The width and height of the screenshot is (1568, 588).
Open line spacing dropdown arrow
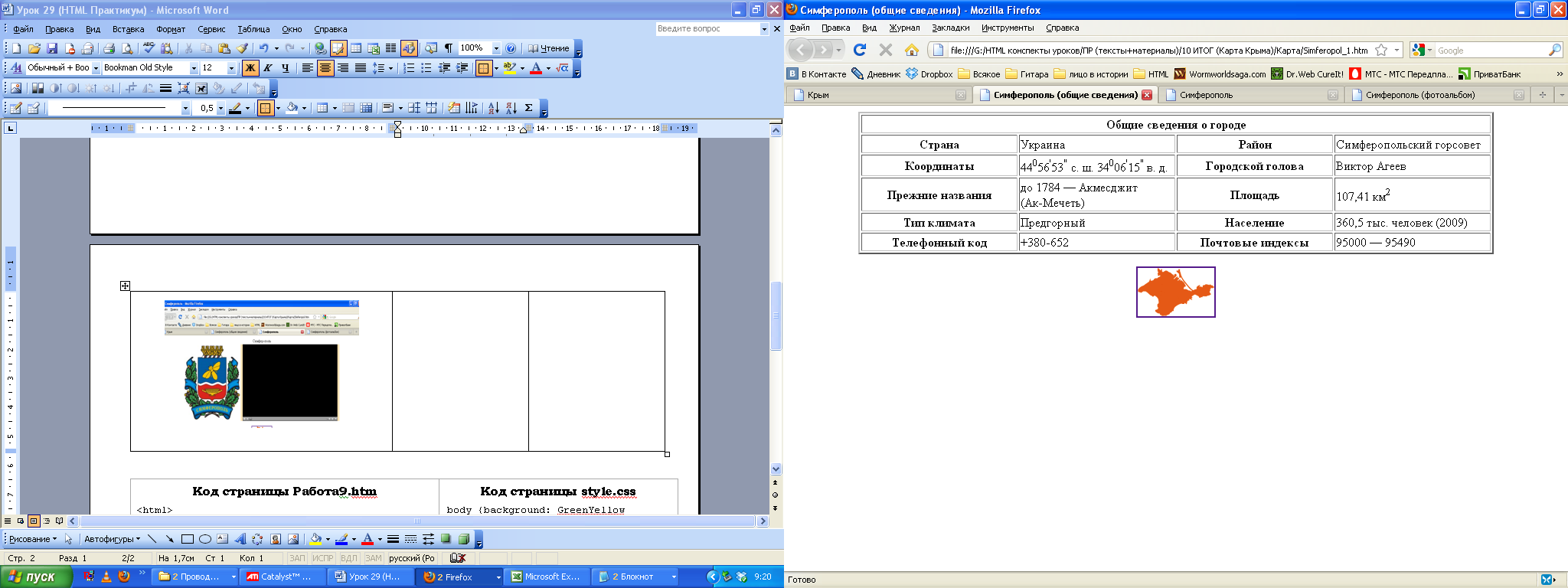(x=390, y=68)
